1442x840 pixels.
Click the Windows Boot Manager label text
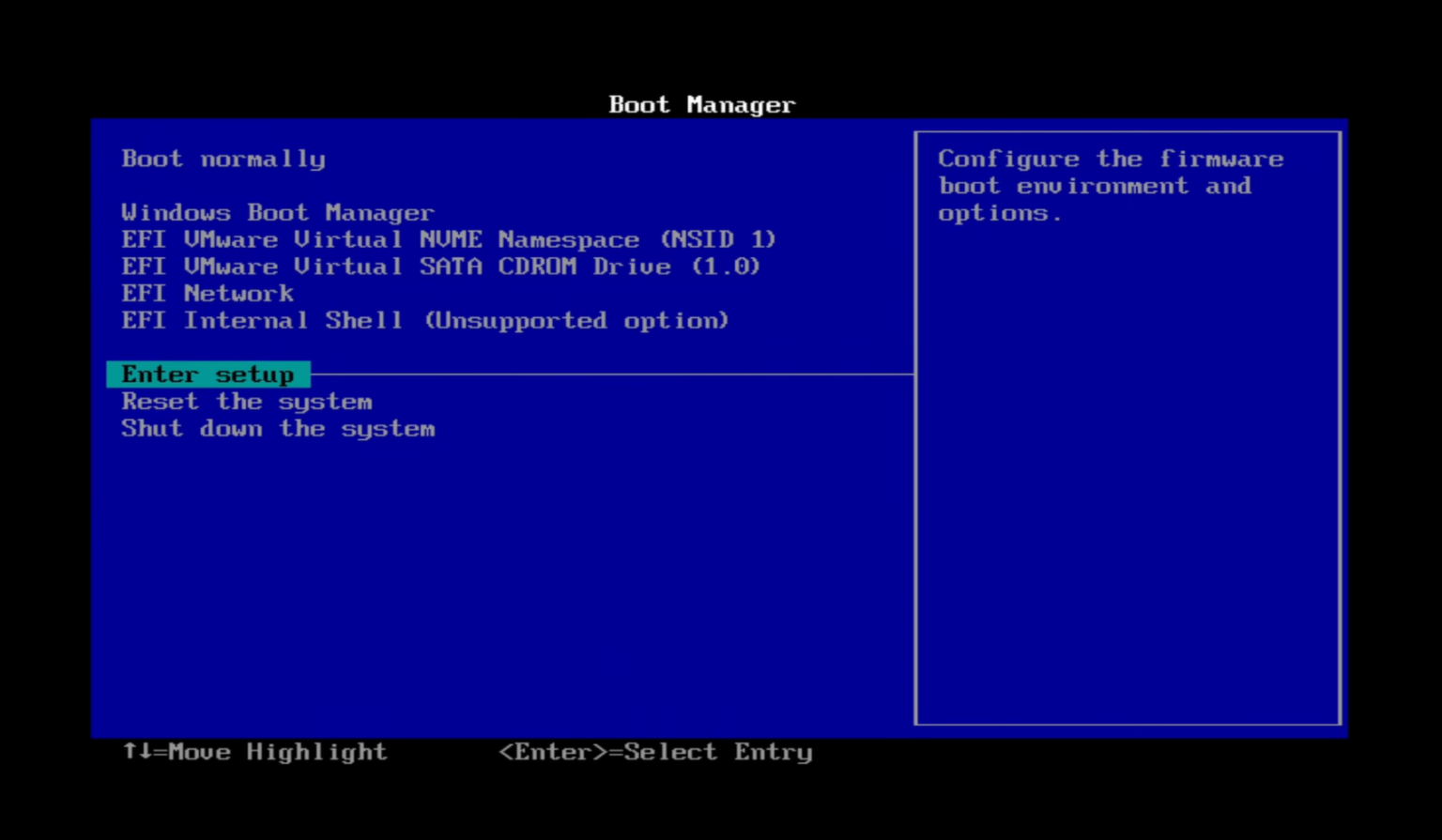[x=277, y=212]
